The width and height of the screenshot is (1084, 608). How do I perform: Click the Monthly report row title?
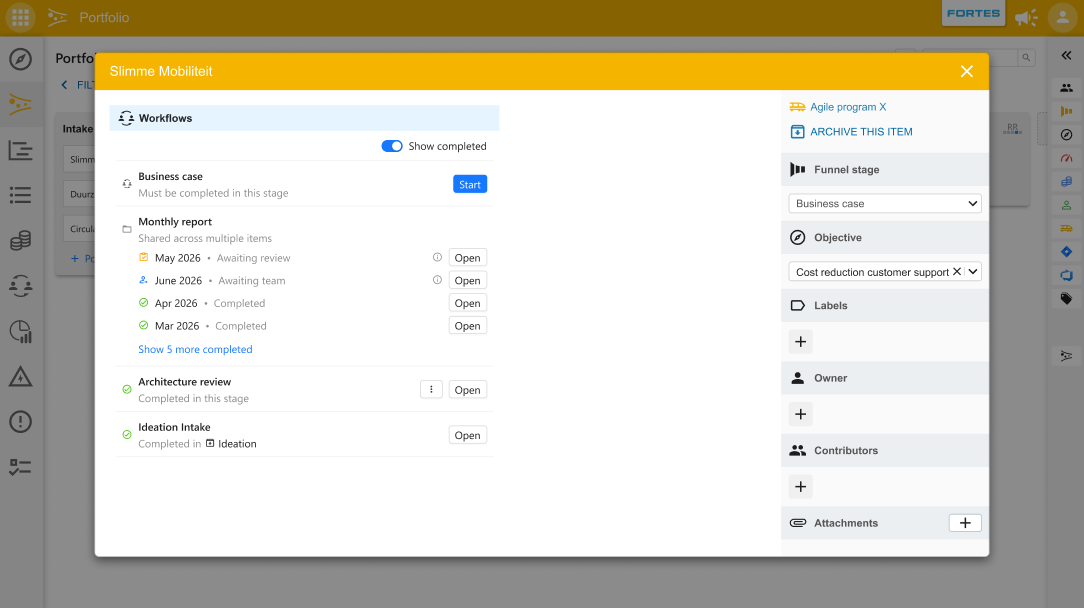tap(175, 221)
